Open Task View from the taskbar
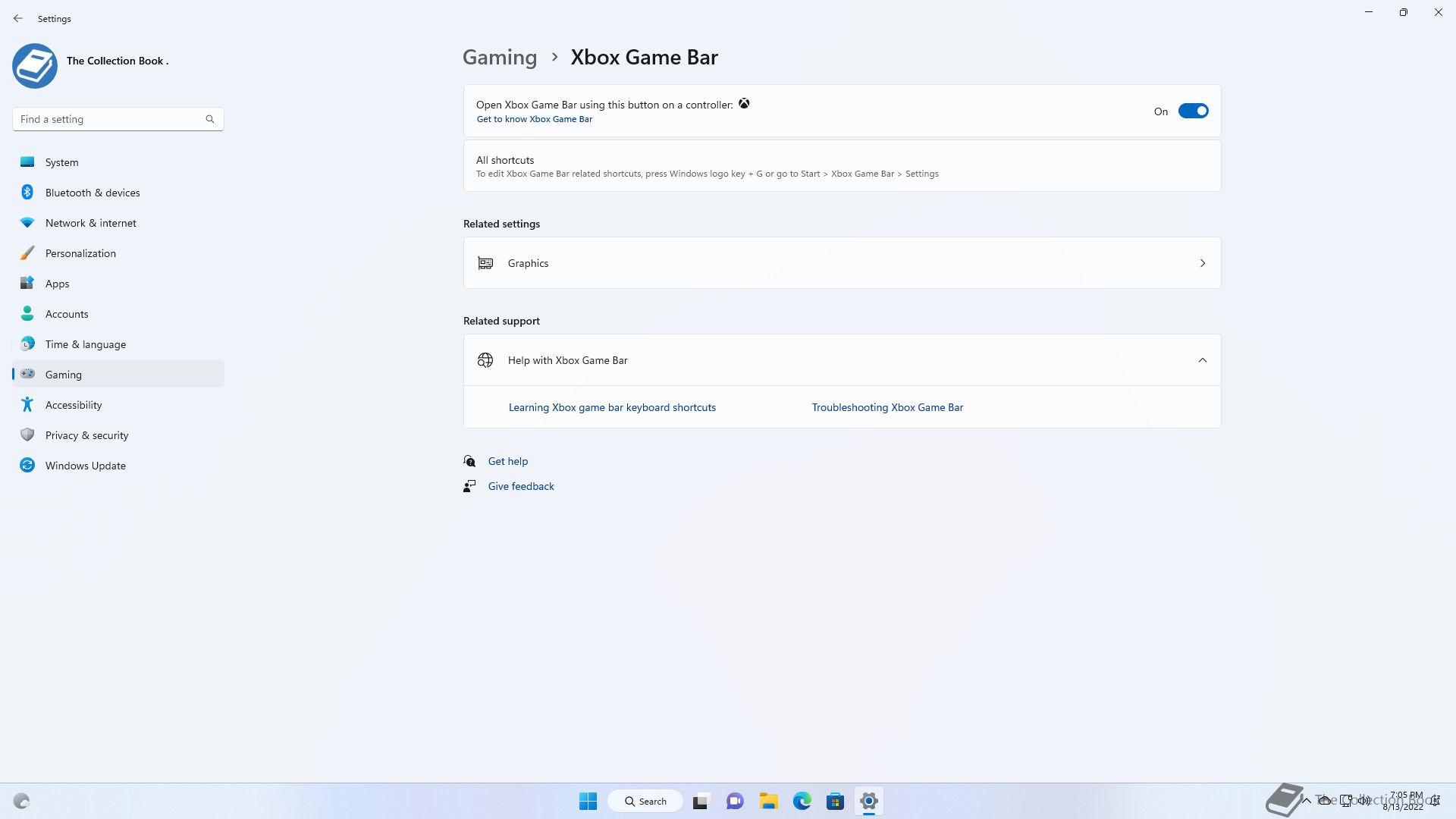The height and width of the screenshot is (819, 1456). [x=701, y=801]
